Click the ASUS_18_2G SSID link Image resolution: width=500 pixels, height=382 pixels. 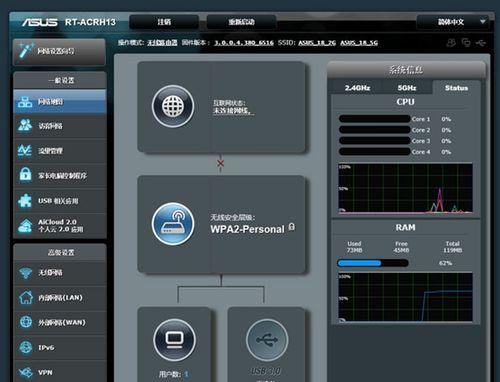click(x=317, y=43)
